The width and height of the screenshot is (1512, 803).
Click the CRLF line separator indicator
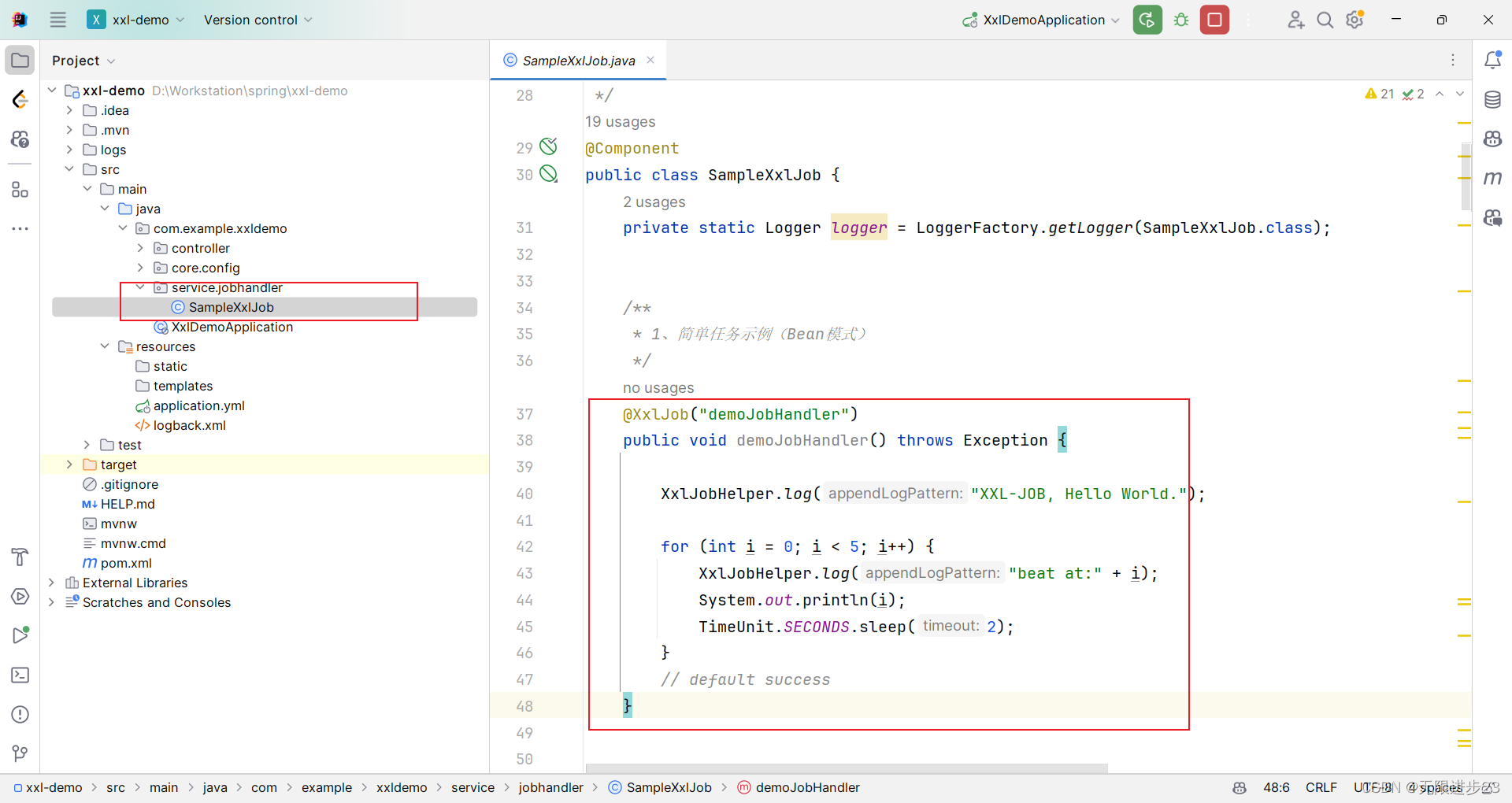click(1321, 787)
